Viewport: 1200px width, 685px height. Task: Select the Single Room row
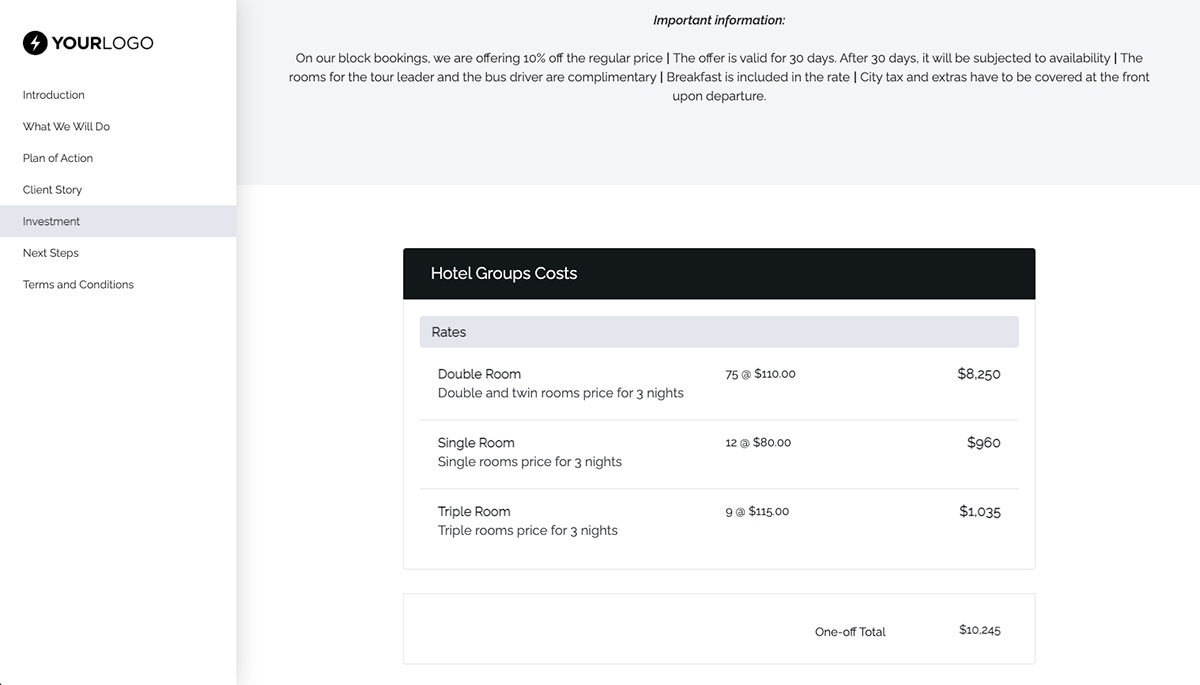click(475, 442)
